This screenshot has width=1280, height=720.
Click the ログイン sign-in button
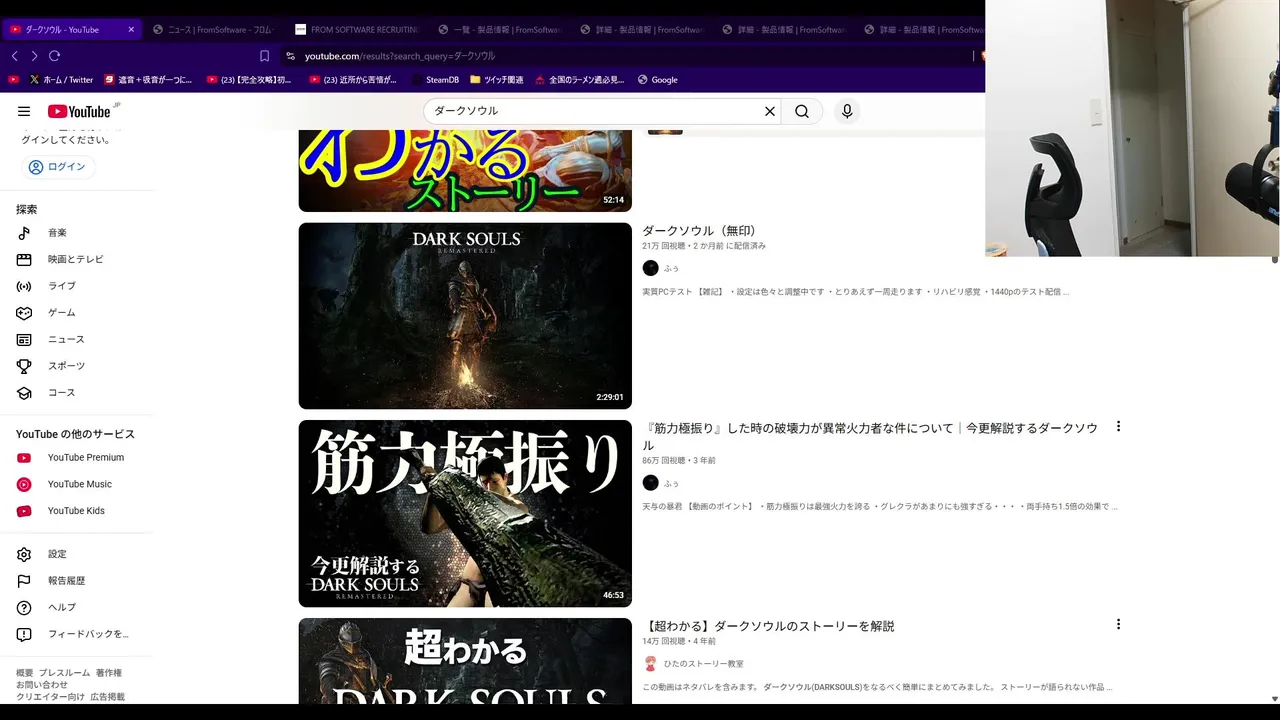(58, 167)
